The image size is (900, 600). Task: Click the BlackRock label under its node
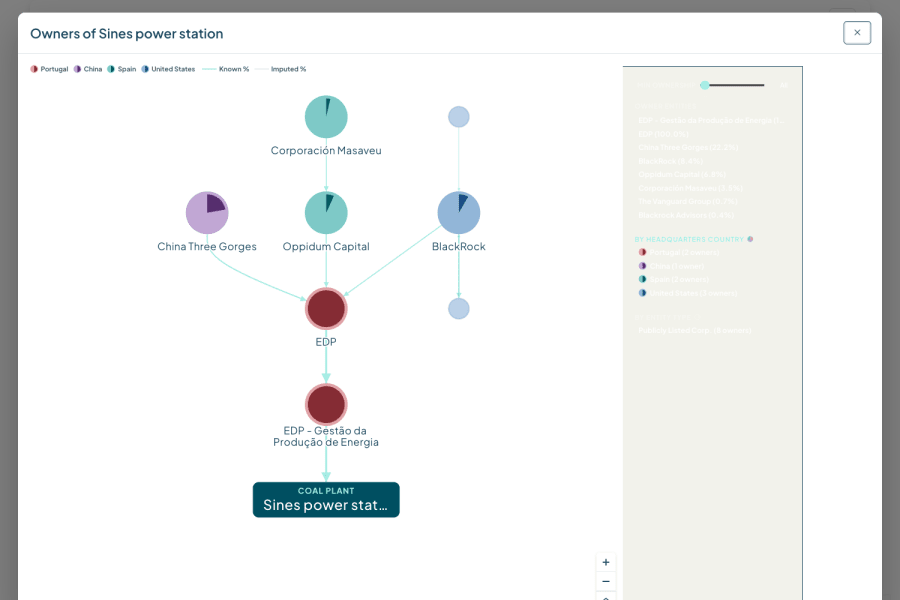click(x=459, y=246)
